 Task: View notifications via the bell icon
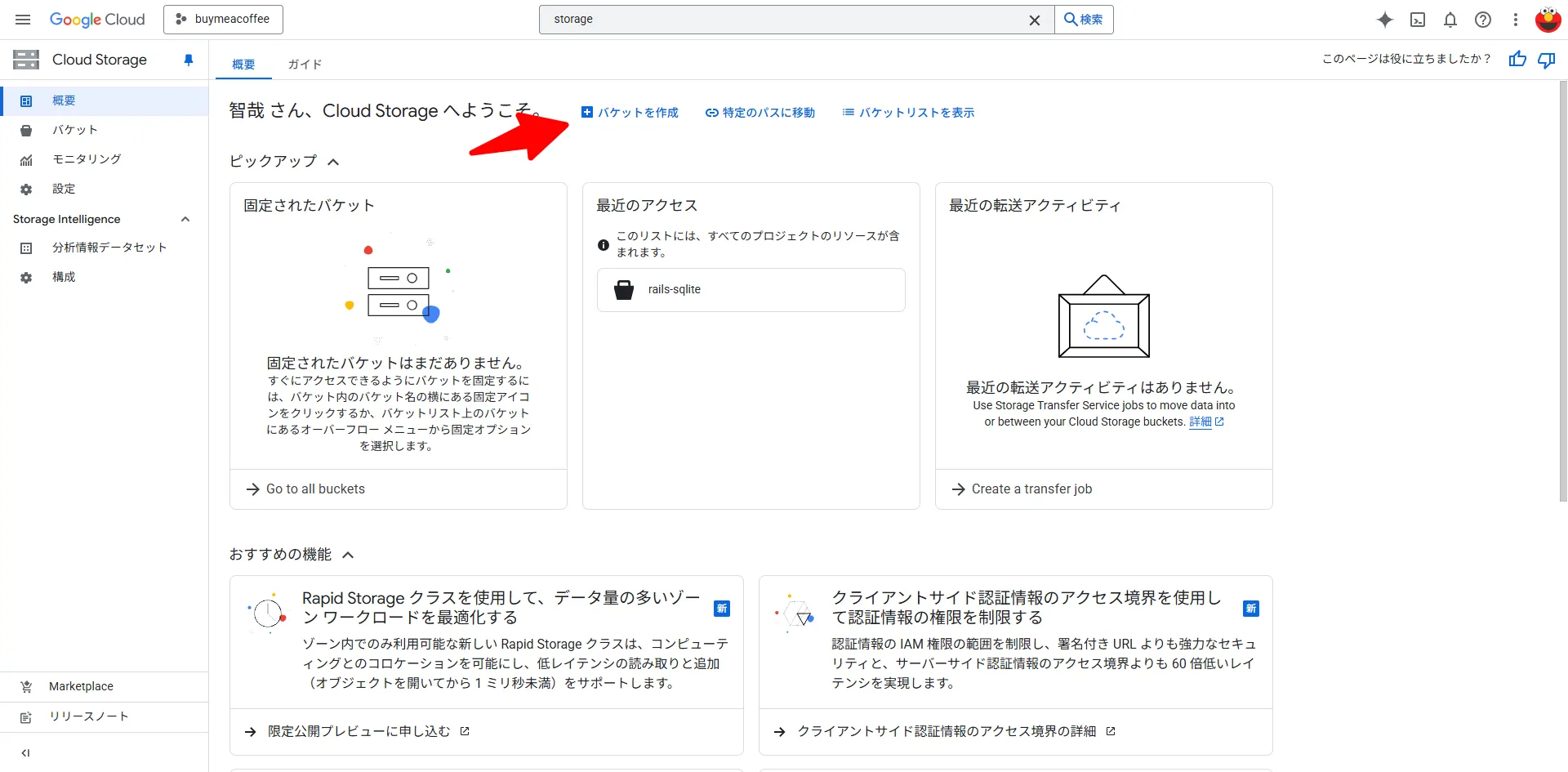click(1450, 20)
